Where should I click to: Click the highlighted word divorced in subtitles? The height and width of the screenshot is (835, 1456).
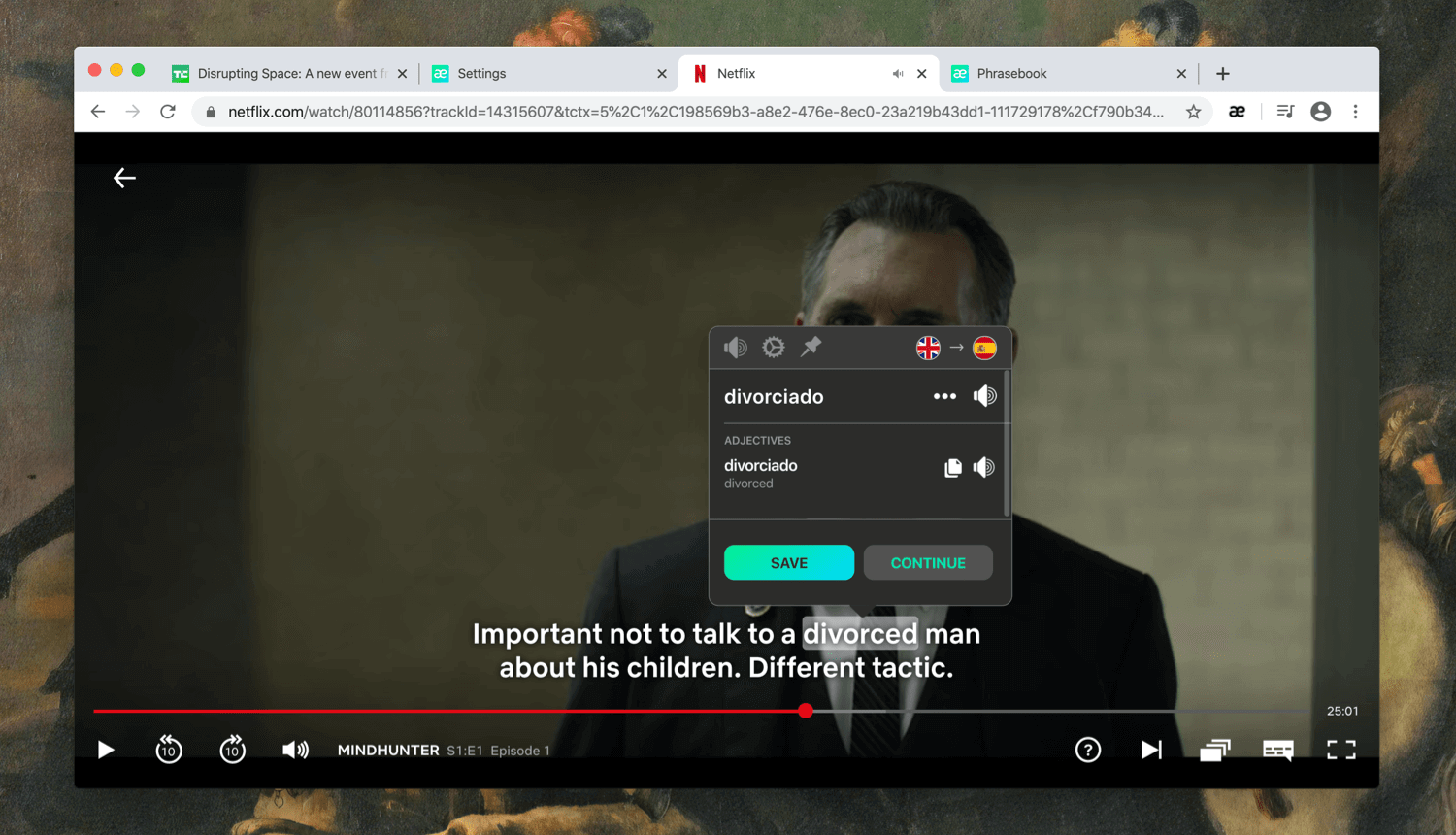[859, 633]
